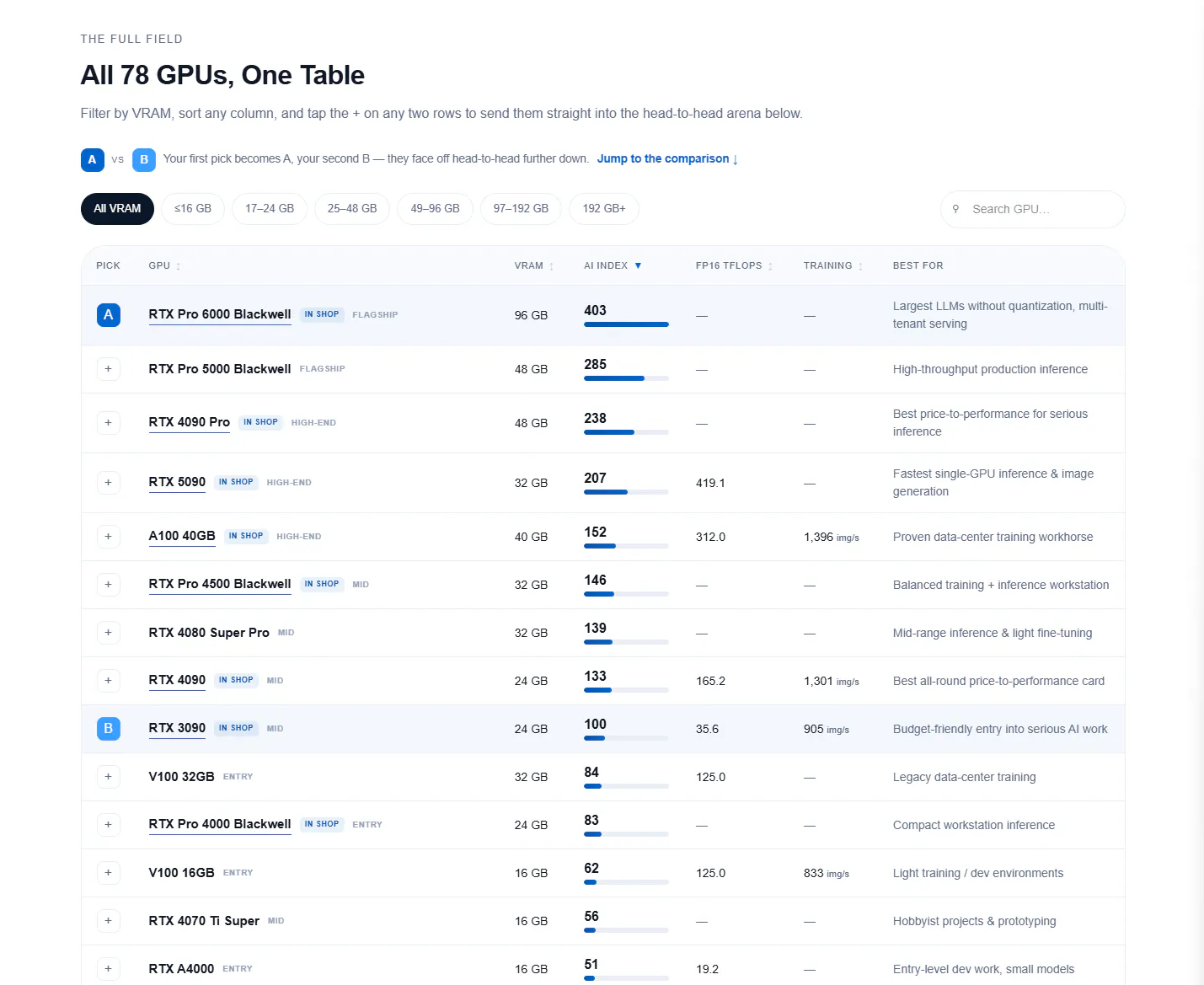The image size is (1204, 985).
Task: Pick V100 32GB with plus button
Action: tap(108, 777)
